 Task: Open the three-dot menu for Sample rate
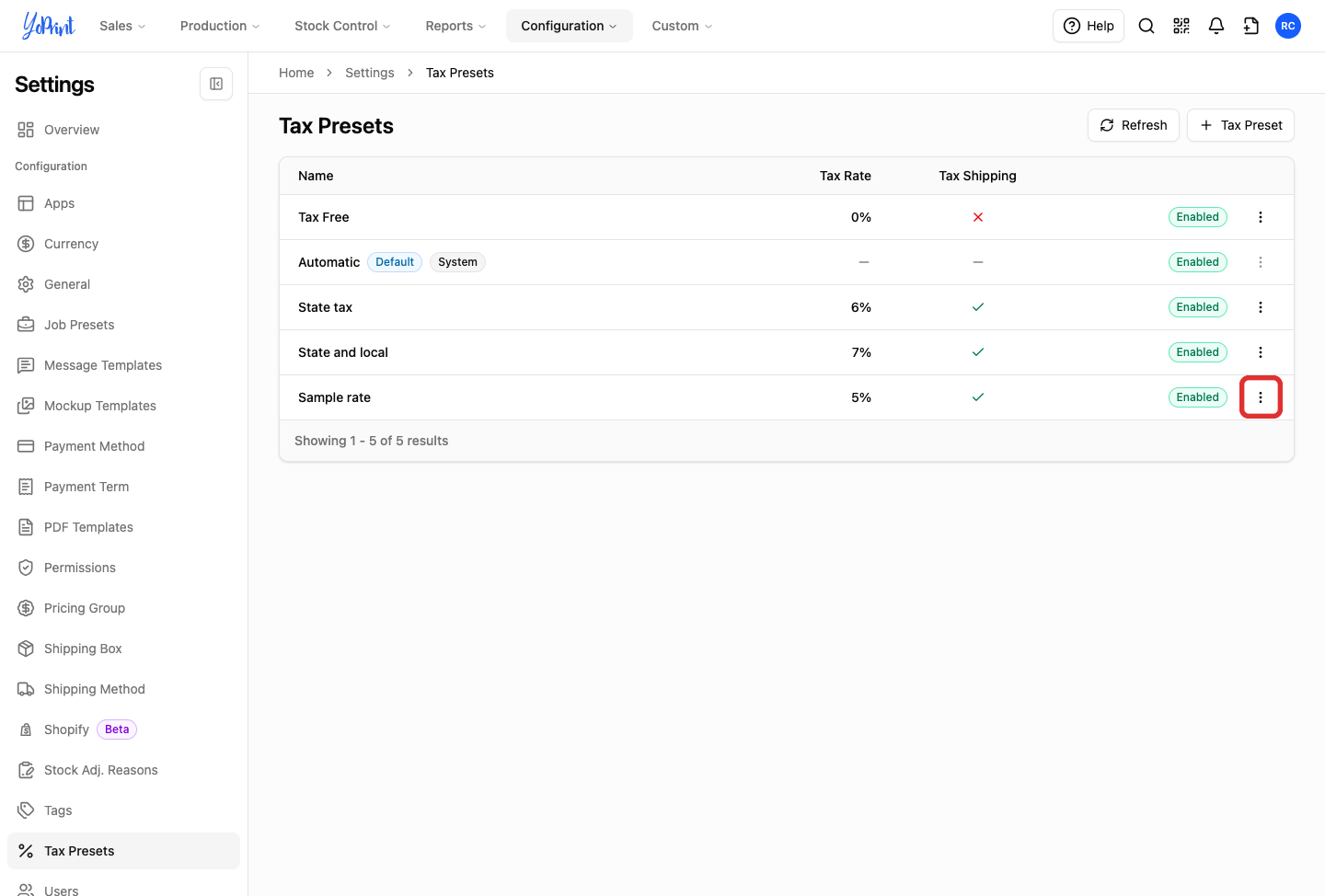(x=1261, y=397)
